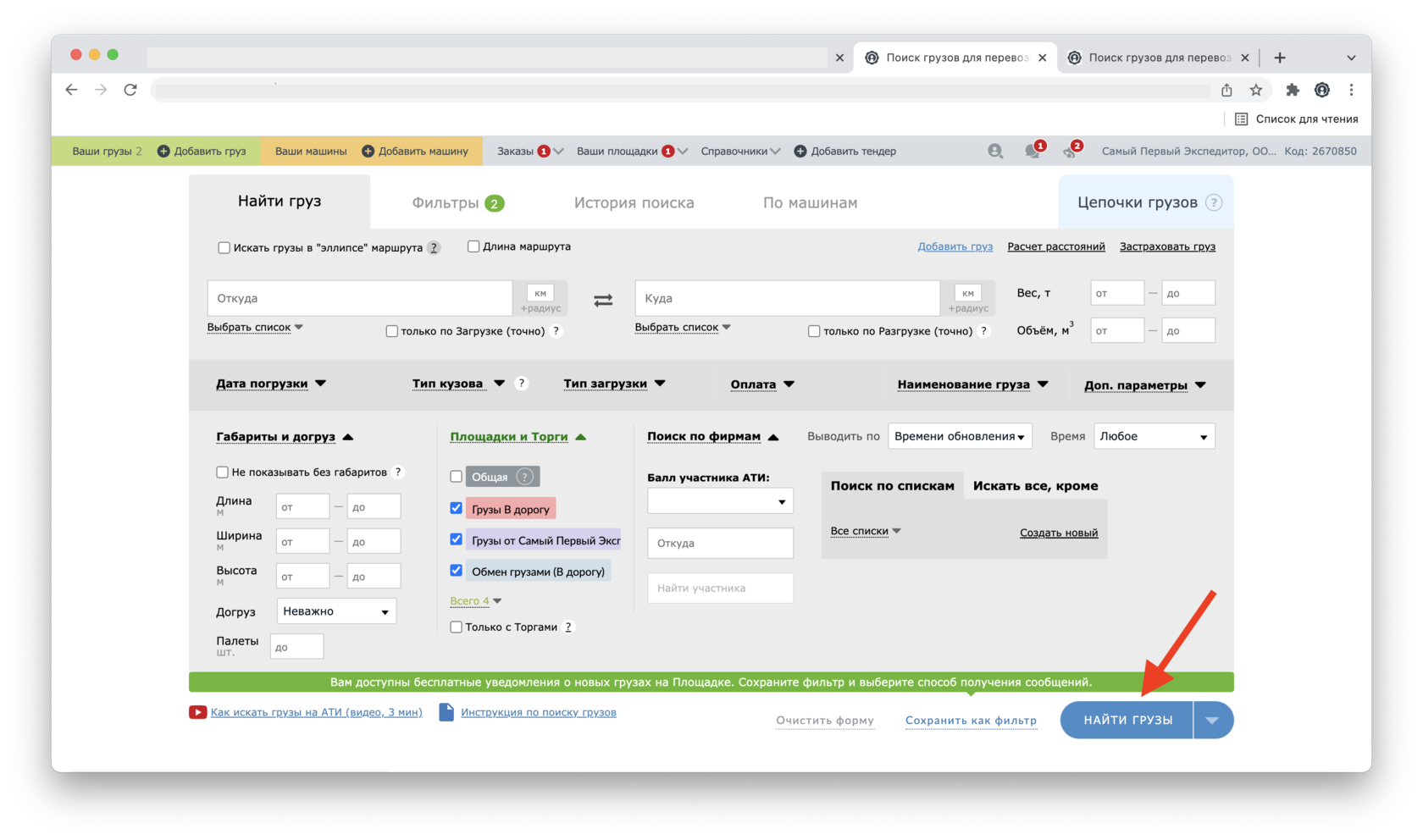Image resolution: width=1423 pixels, height=840 pixels.
Task: Click the plus icon of "Добавить груз"
Action: (x=163, y=151)
